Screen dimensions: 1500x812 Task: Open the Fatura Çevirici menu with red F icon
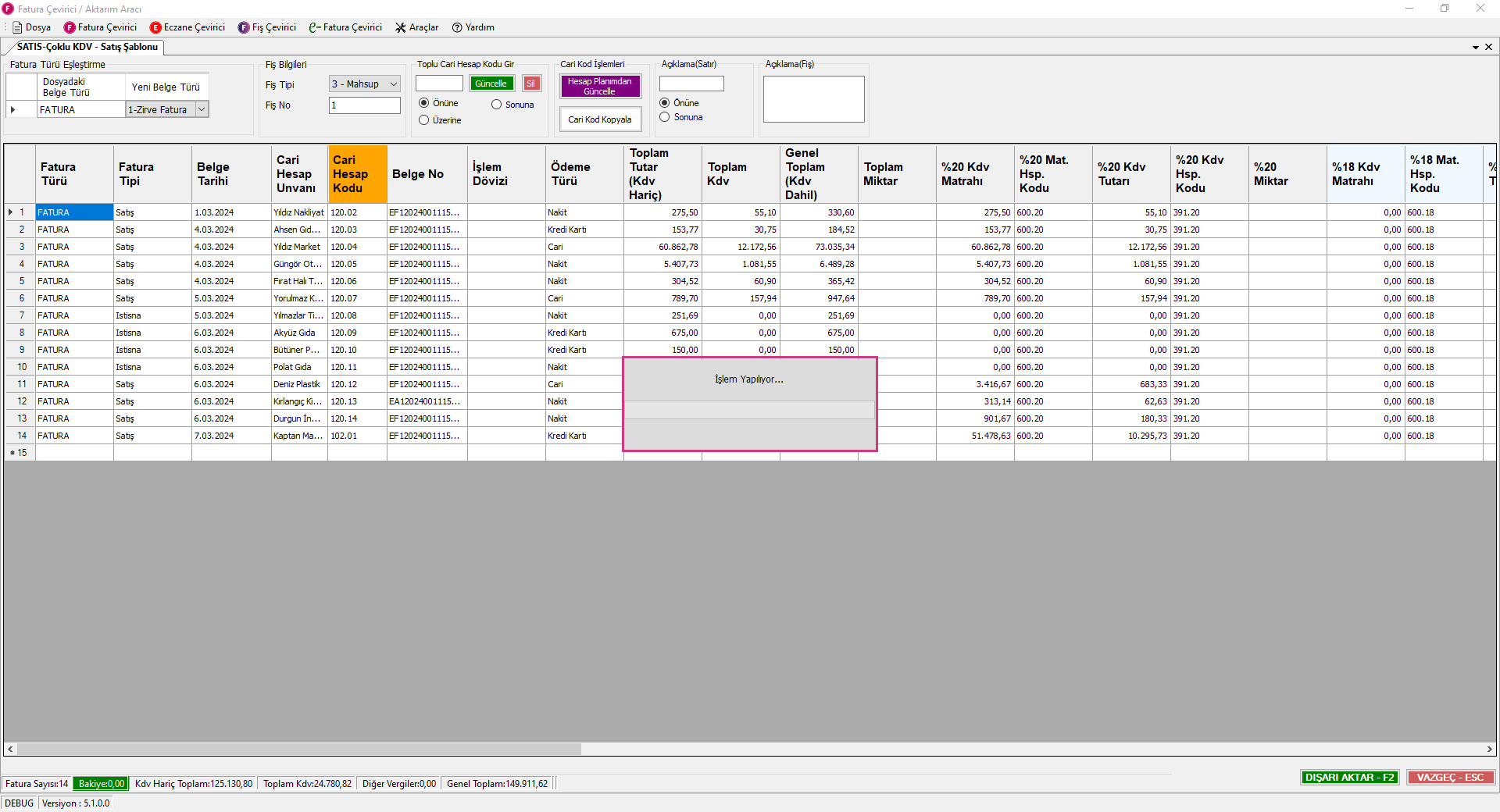pos(101,27)
